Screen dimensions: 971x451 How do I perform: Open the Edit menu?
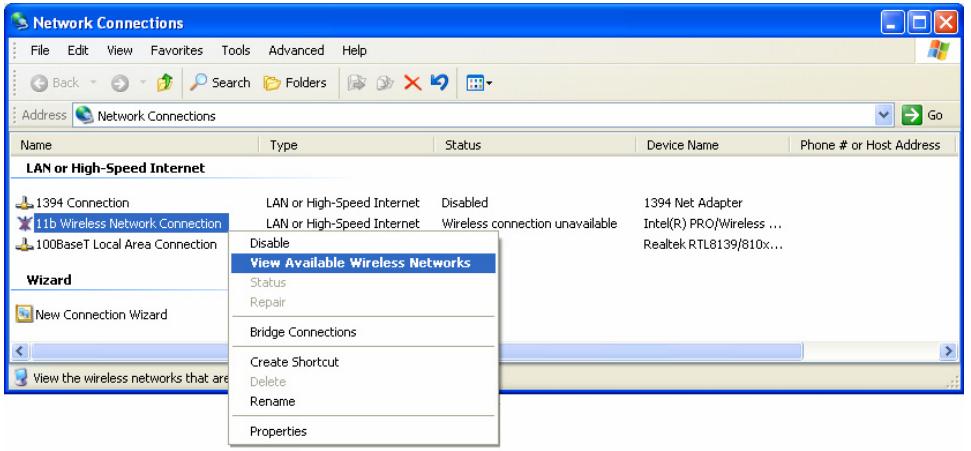(x=78, y=51)
